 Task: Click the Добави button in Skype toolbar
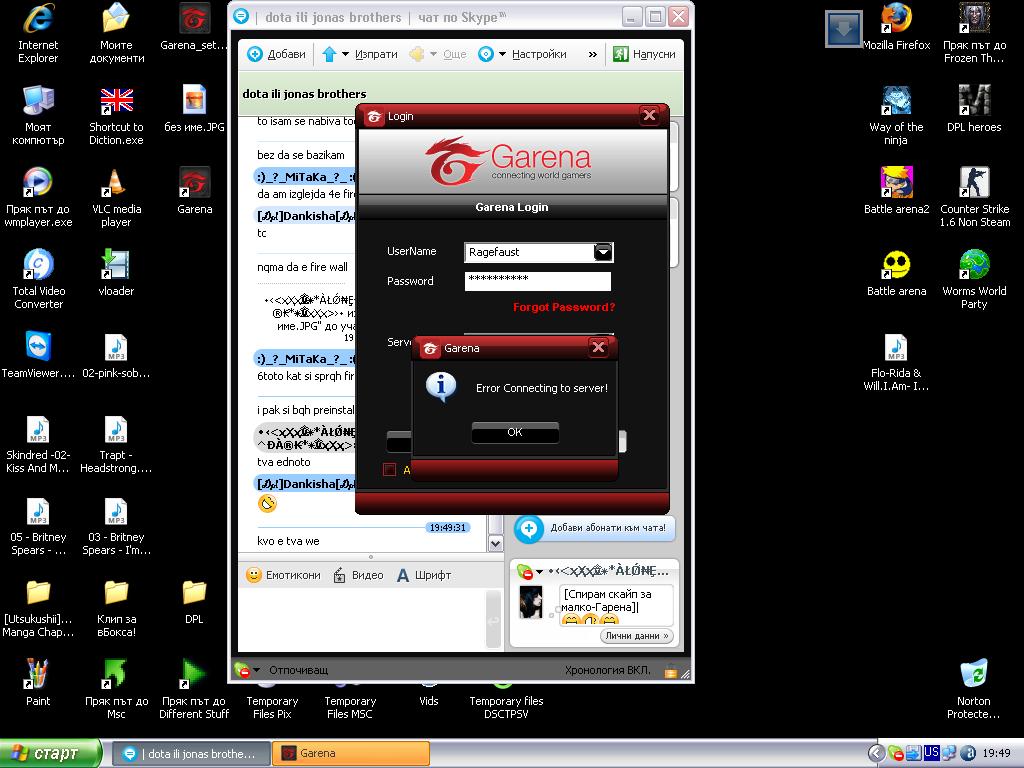point(277,54)
